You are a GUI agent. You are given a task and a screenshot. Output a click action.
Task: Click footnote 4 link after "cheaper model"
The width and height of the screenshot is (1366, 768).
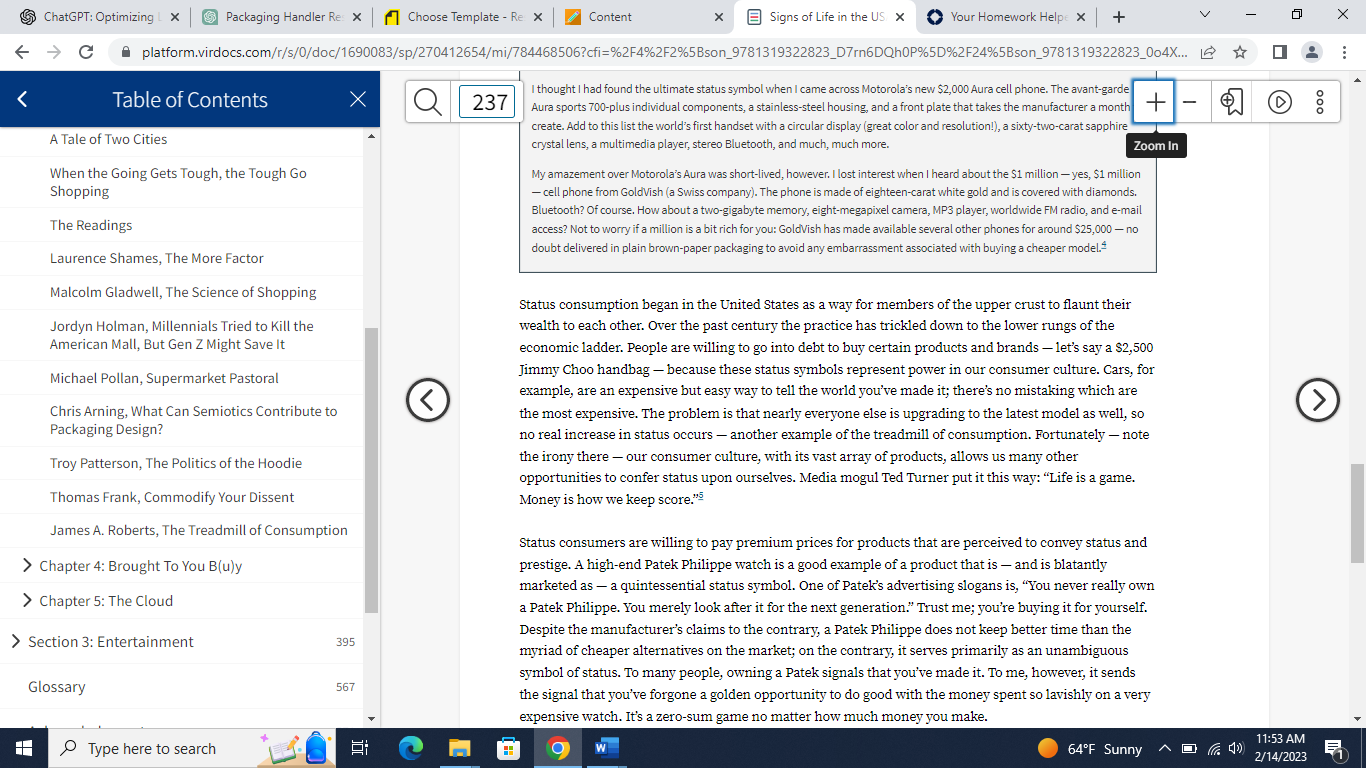pos(1103,245)
